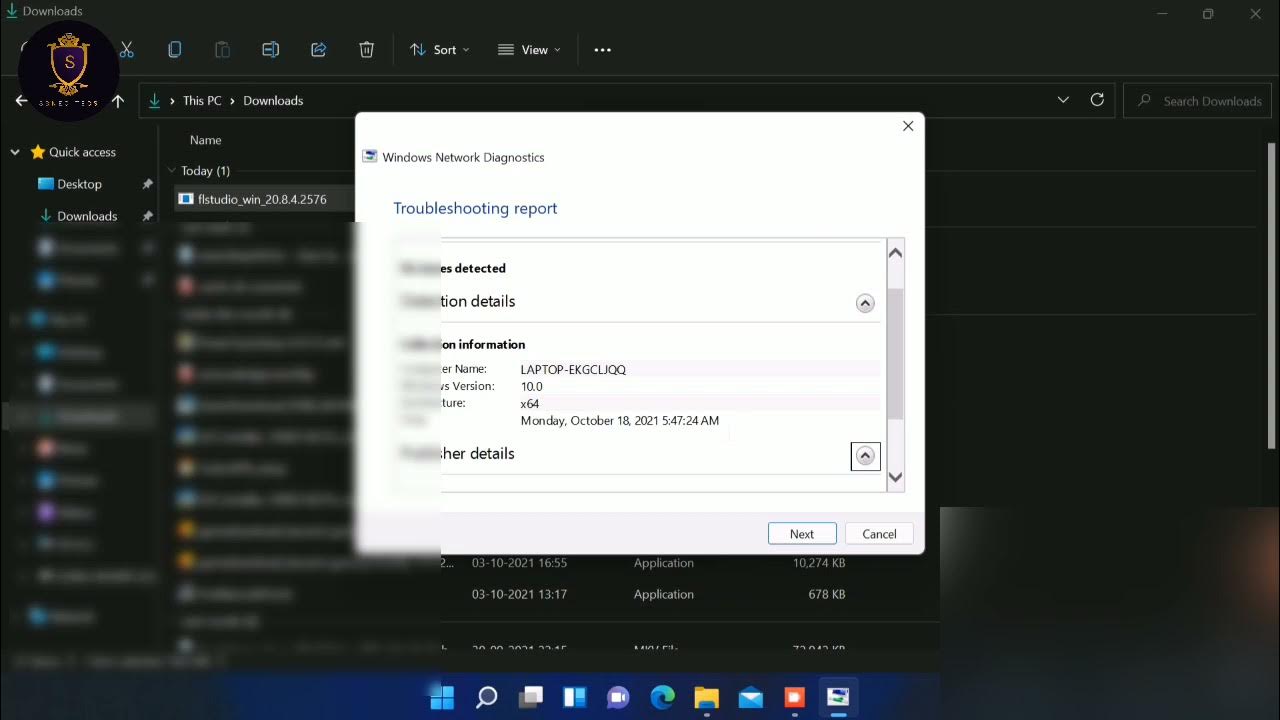Click Downloads in the address breadcrumb
1280x720 pixels.
[x=273, y=101]
